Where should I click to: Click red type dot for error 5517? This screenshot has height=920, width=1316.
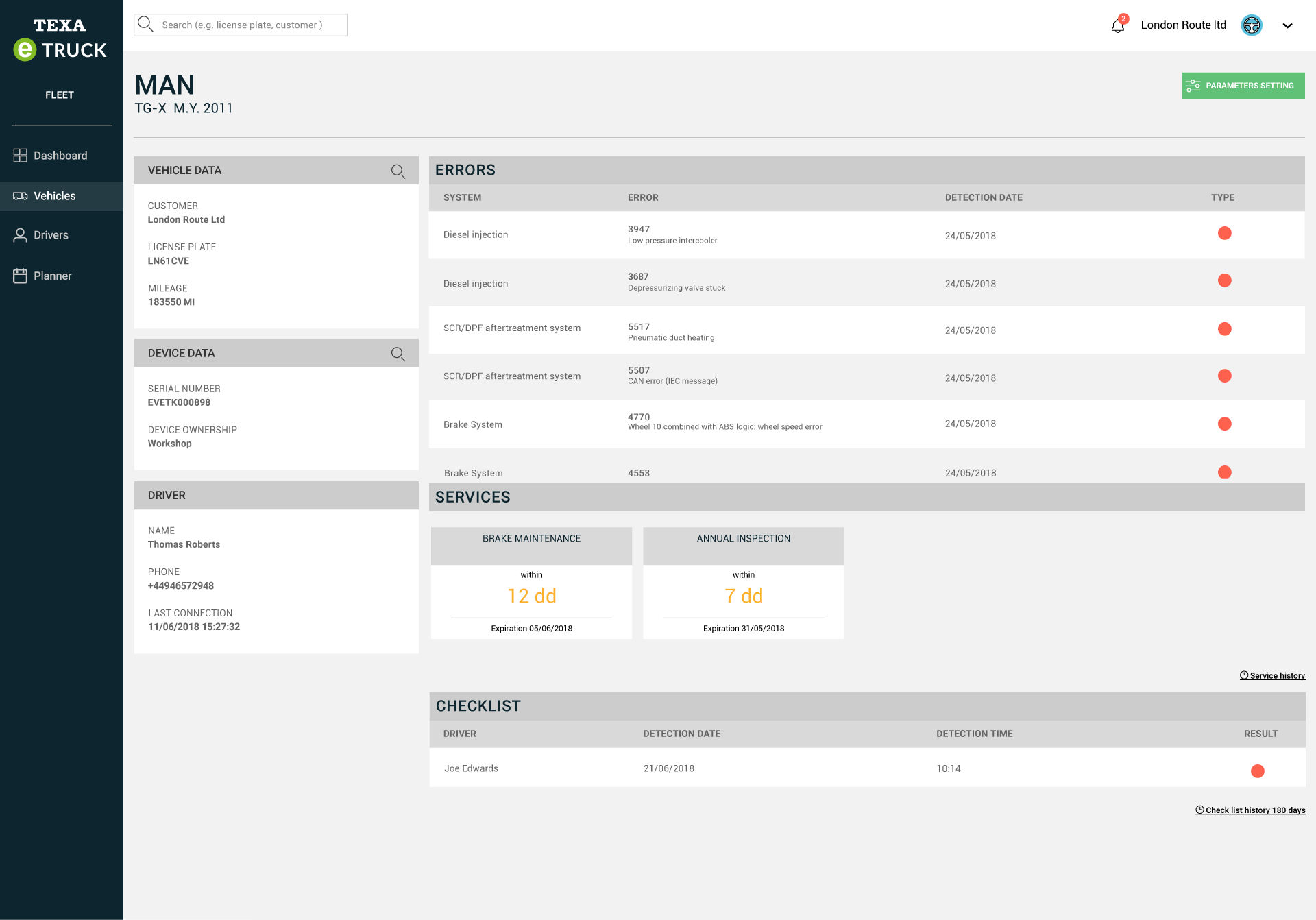coord(1225,329)
